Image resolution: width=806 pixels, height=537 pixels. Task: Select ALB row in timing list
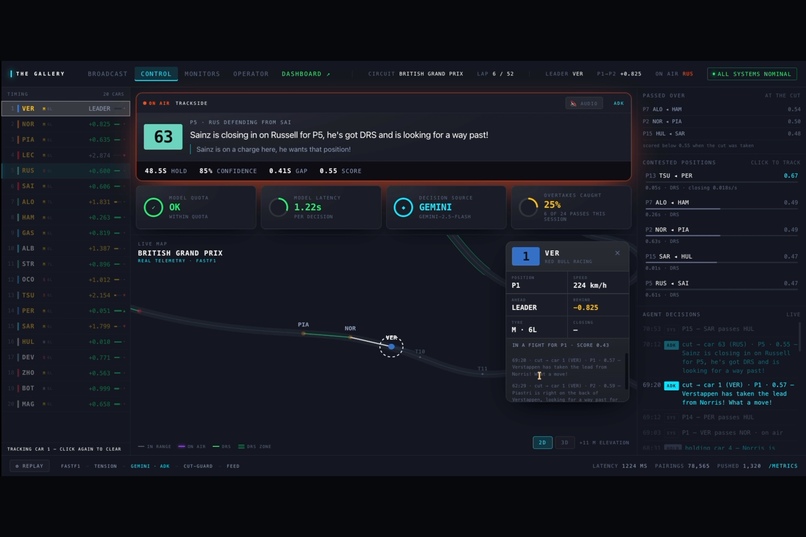[65, 248]
